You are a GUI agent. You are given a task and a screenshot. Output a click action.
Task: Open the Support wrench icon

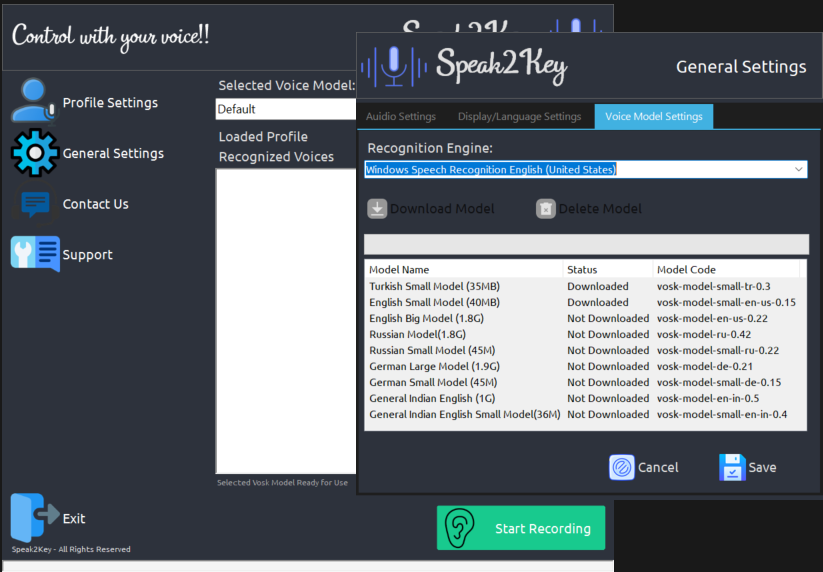(35, 254)
